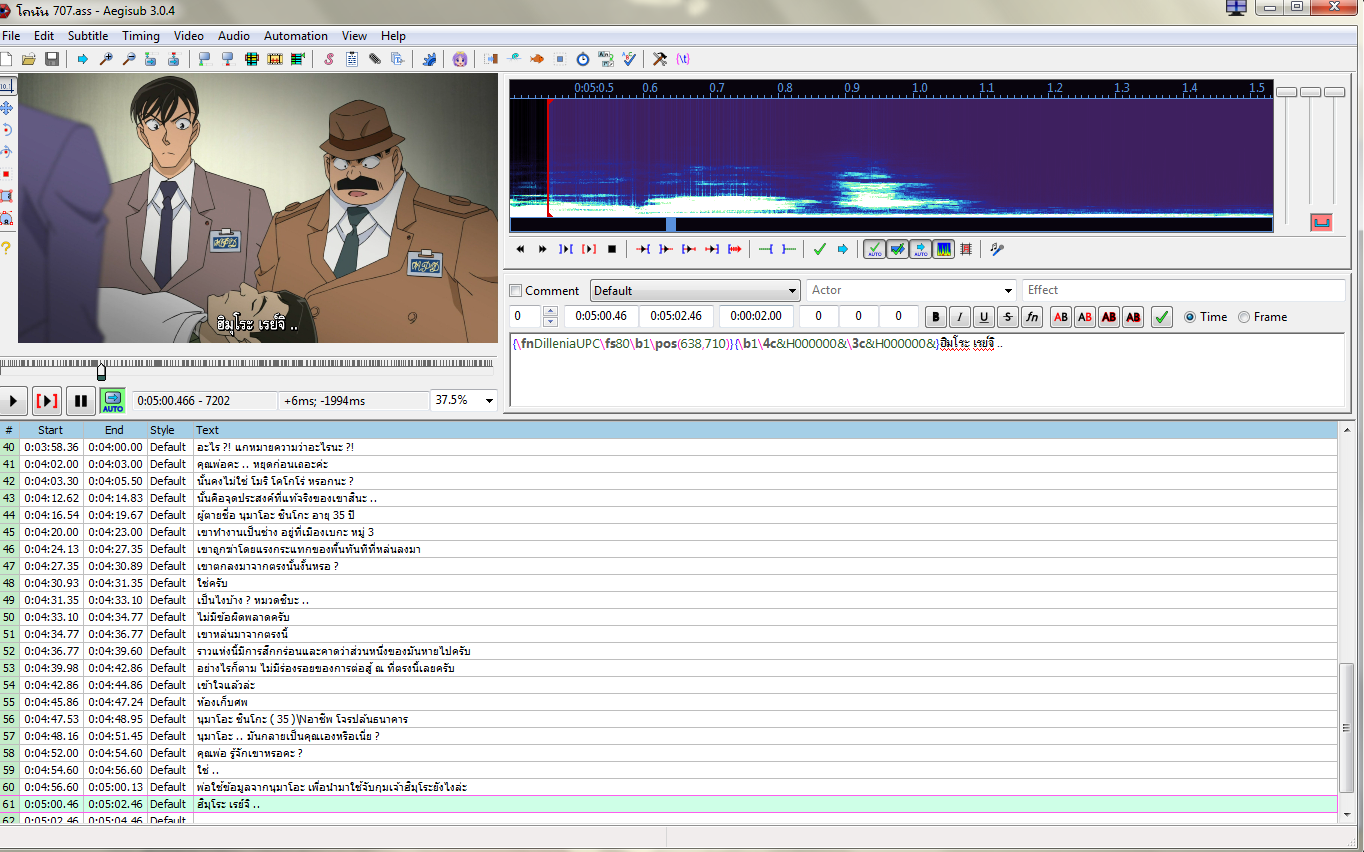Select the scale subtitles visual tool
This screenshot has width=1364, height=852.
tap(7, 174)
